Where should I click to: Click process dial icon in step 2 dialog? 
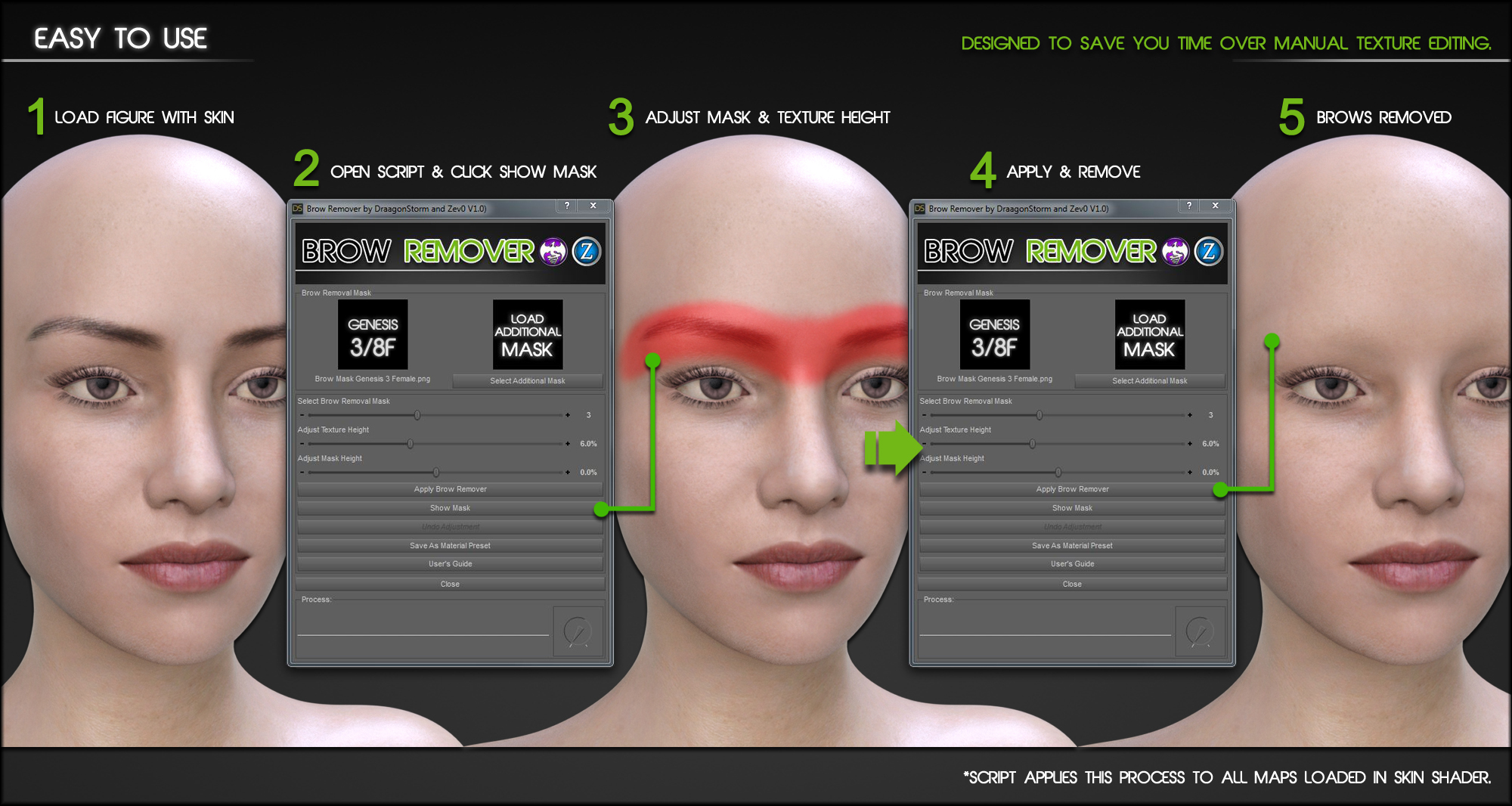tap(578, 631)
